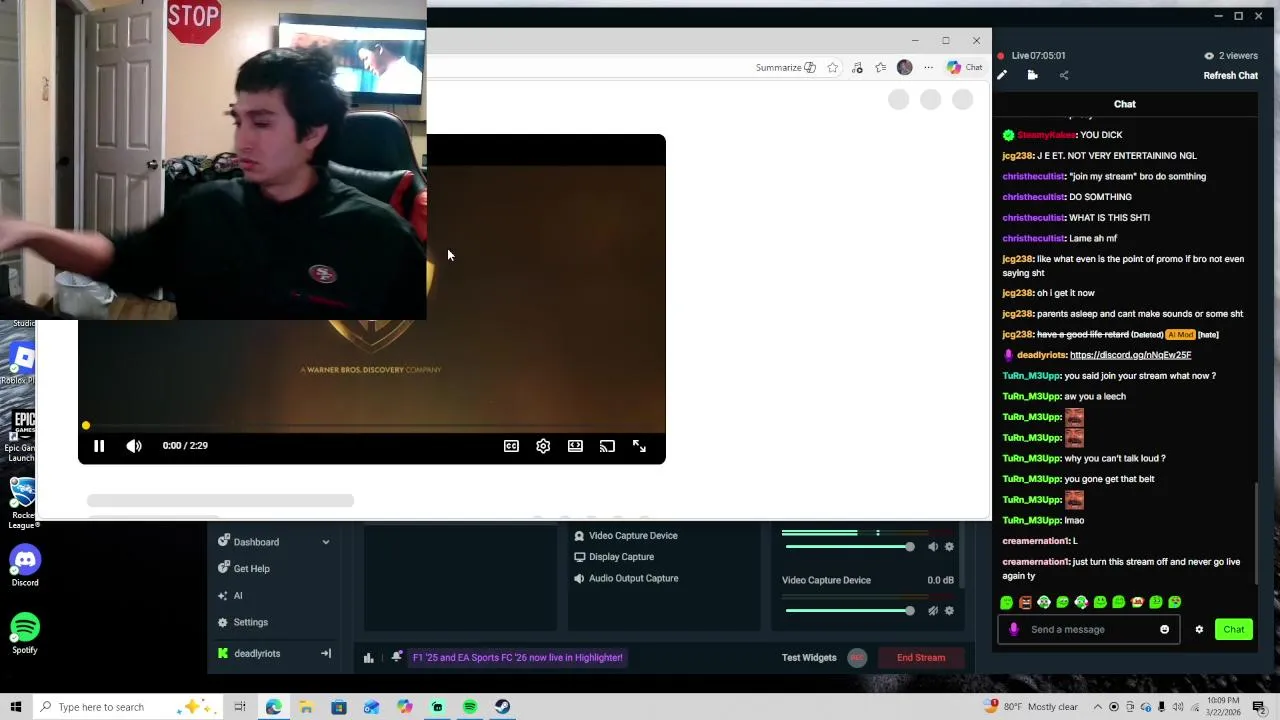Open favorites list in browser toolbar
1280x720 pixels.
click(x=880, y=68)
